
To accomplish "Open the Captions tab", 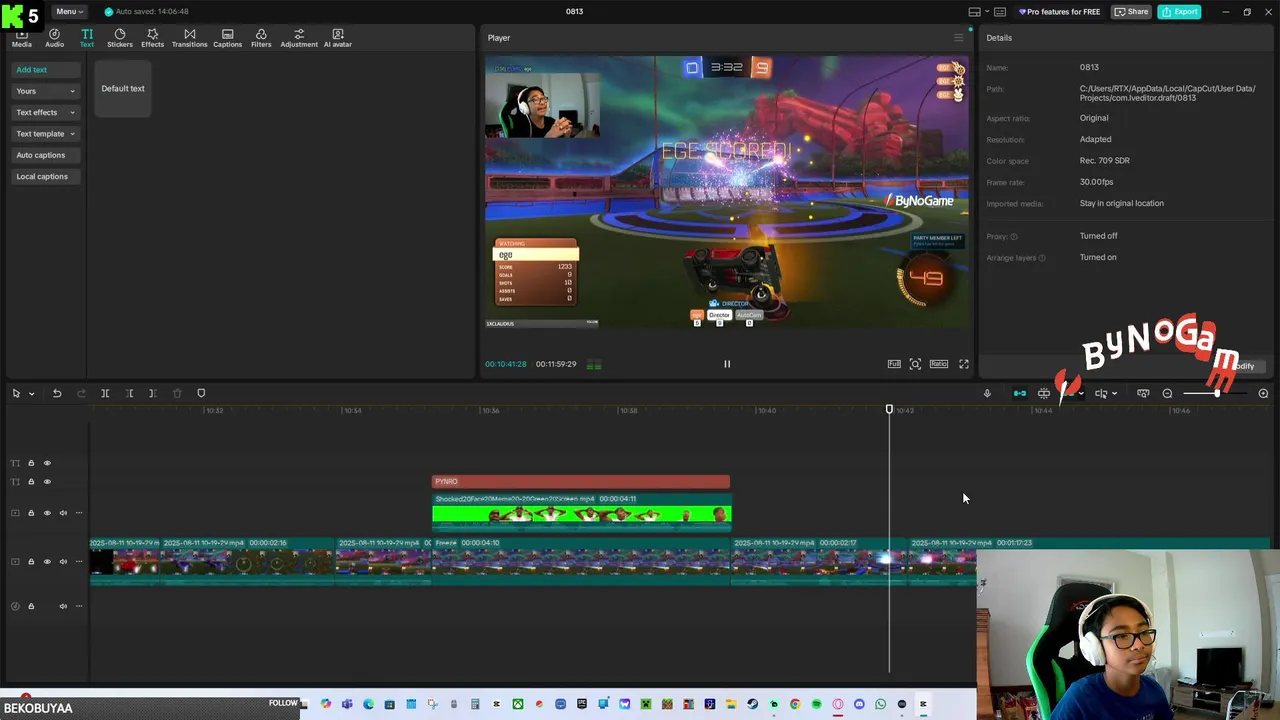I will 227,38.
